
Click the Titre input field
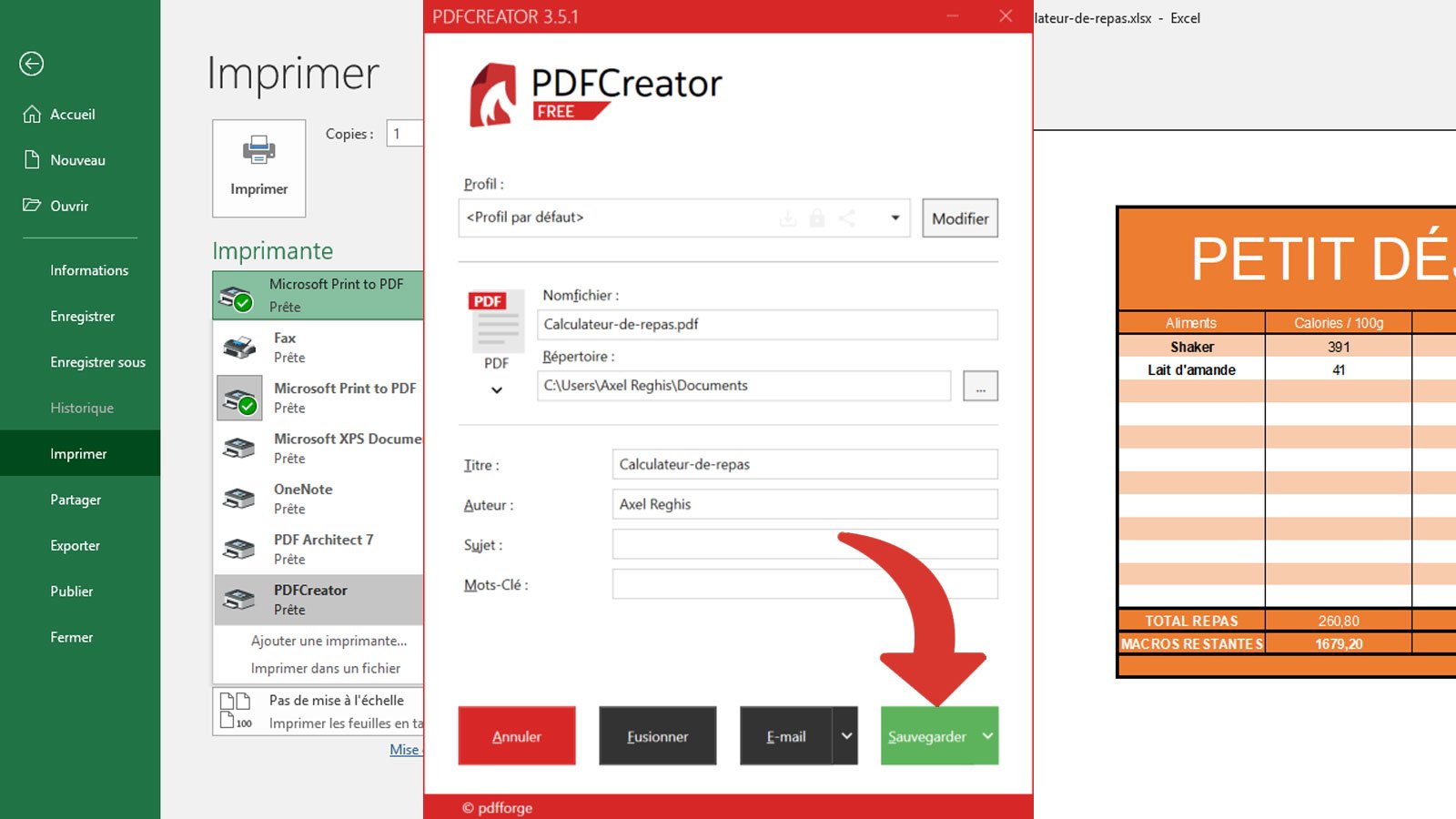[805, 464]
